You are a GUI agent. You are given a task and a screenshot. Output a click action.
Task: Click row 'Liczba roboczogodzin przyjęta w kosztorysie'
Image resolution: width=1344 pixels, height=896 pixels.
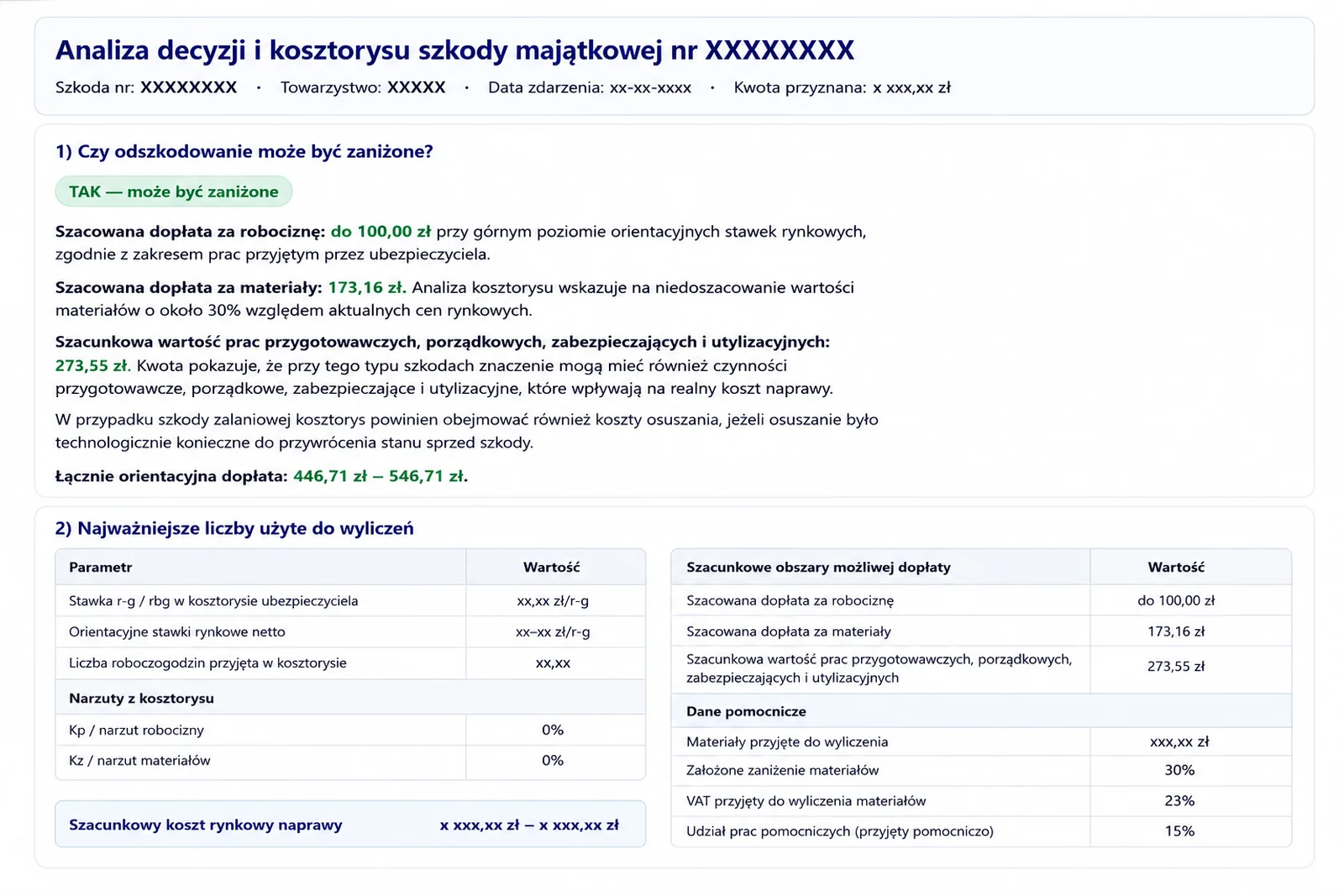(x=350, y=663)
